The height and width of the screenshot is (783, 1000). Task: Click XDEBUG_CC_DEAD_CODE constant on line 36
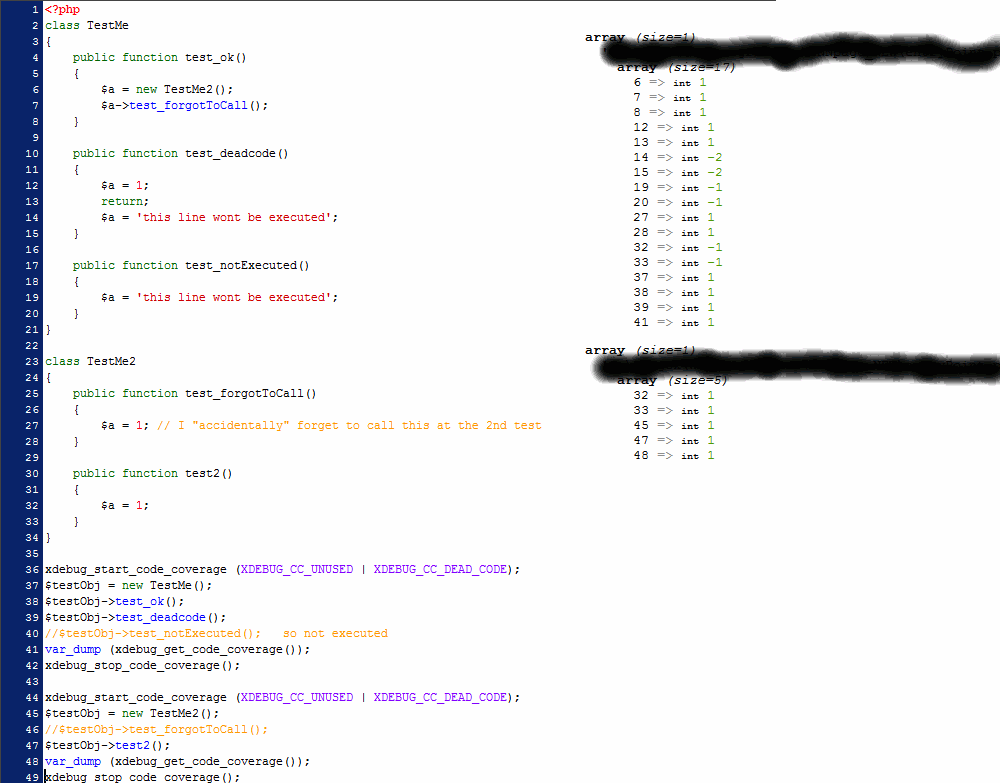coord(440,569)
